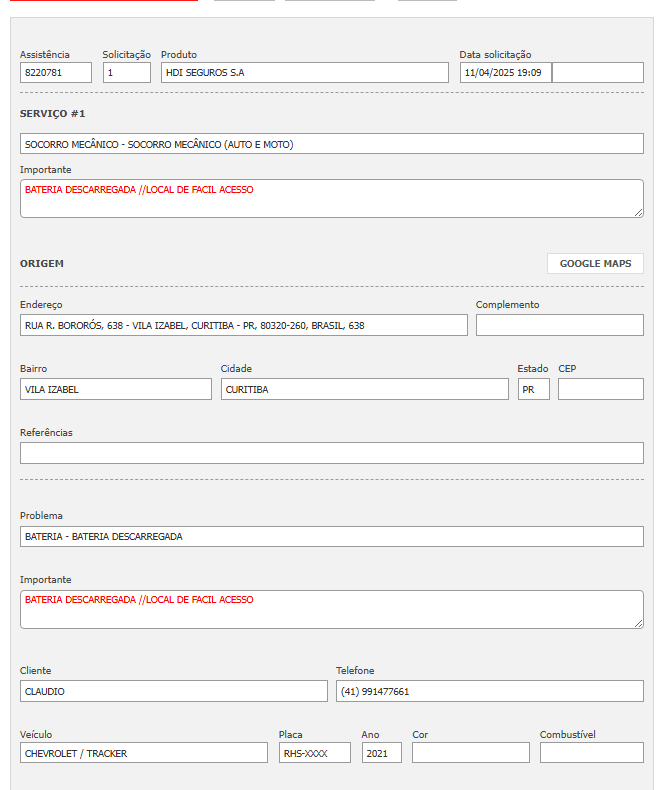
Task: Click the Assistência field showing 8220781
Action: pyautogui.click(x=56, y=73)
